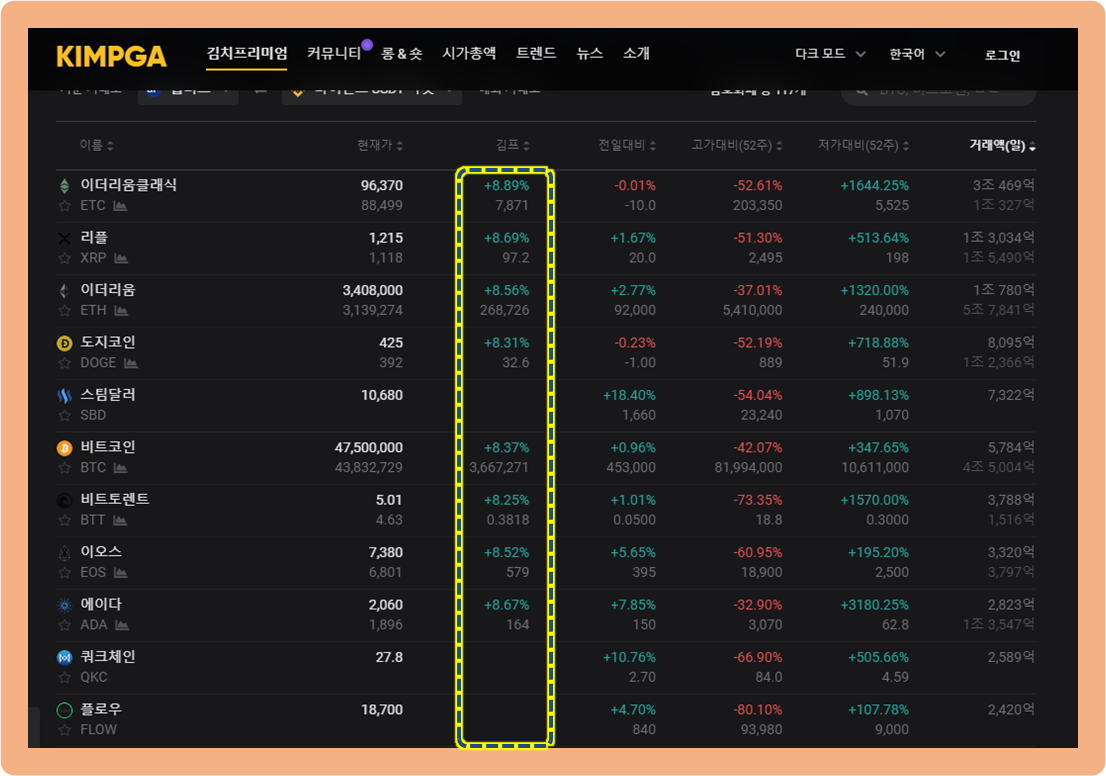
Task: Open the DOGE chart icon
Action: point(131,363)
